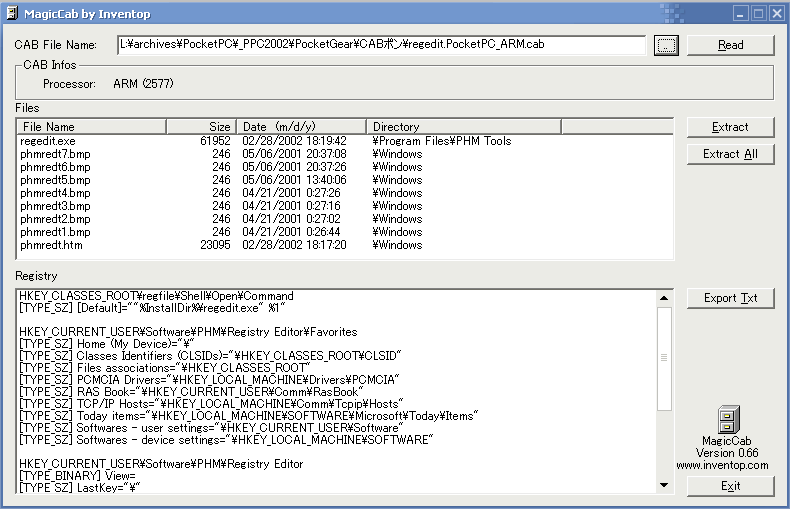The height and width of the screenshot is (509, 790).
Task: Click the registry line 'TCP/IP Hosts='
Action: (x=212, y=405)
